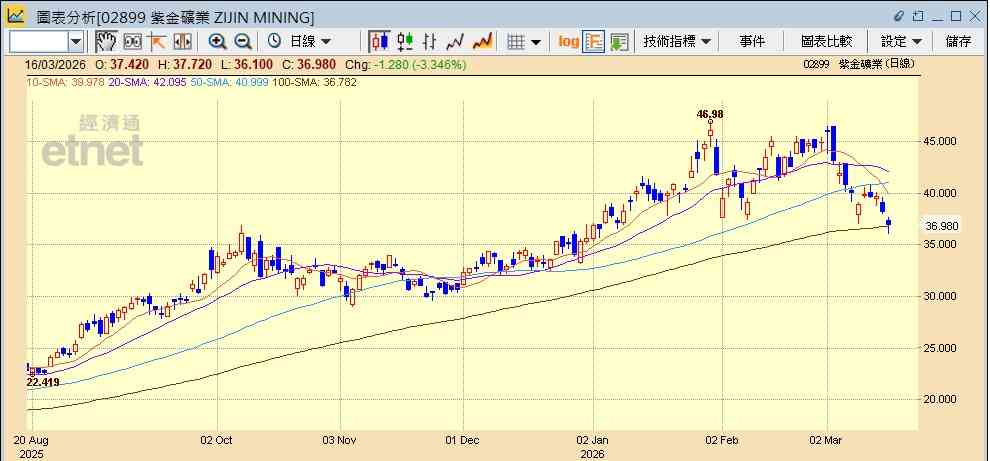Open the 技術指標 menu
This screenshot has width=990, height=461.
point(677,42)
